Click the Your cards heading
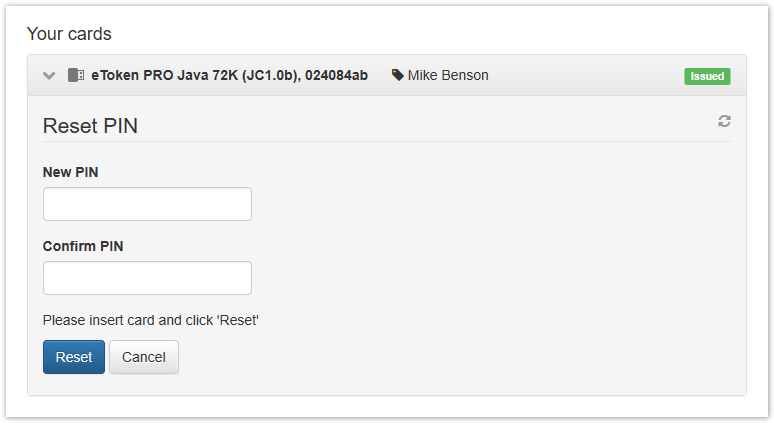Viewport: 774px width, 423px height. pyautogui.click(x=69, y=34)
